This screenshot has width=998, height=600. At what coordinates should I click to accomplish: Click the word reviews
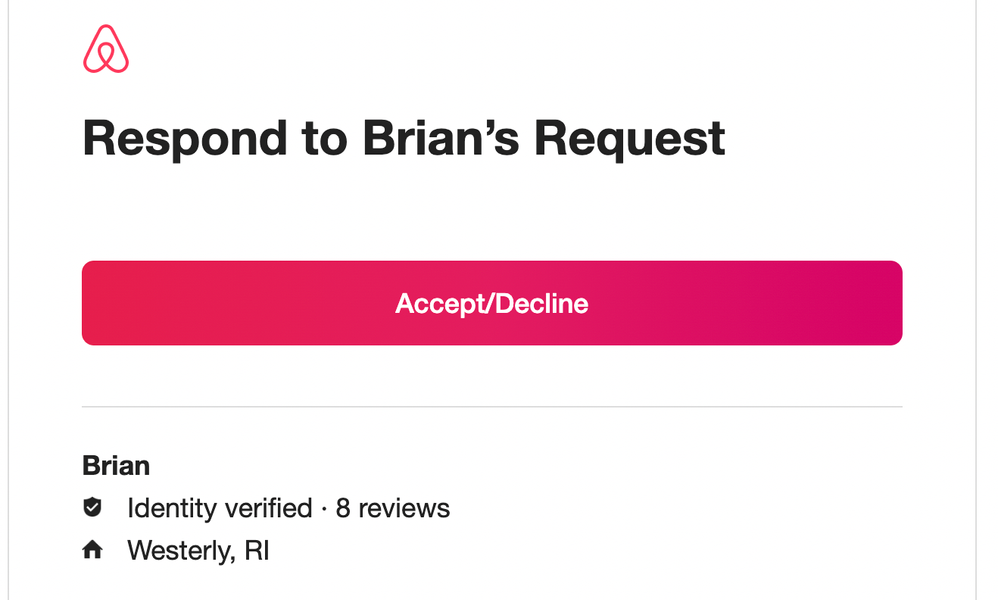click(x=404, y=508)
